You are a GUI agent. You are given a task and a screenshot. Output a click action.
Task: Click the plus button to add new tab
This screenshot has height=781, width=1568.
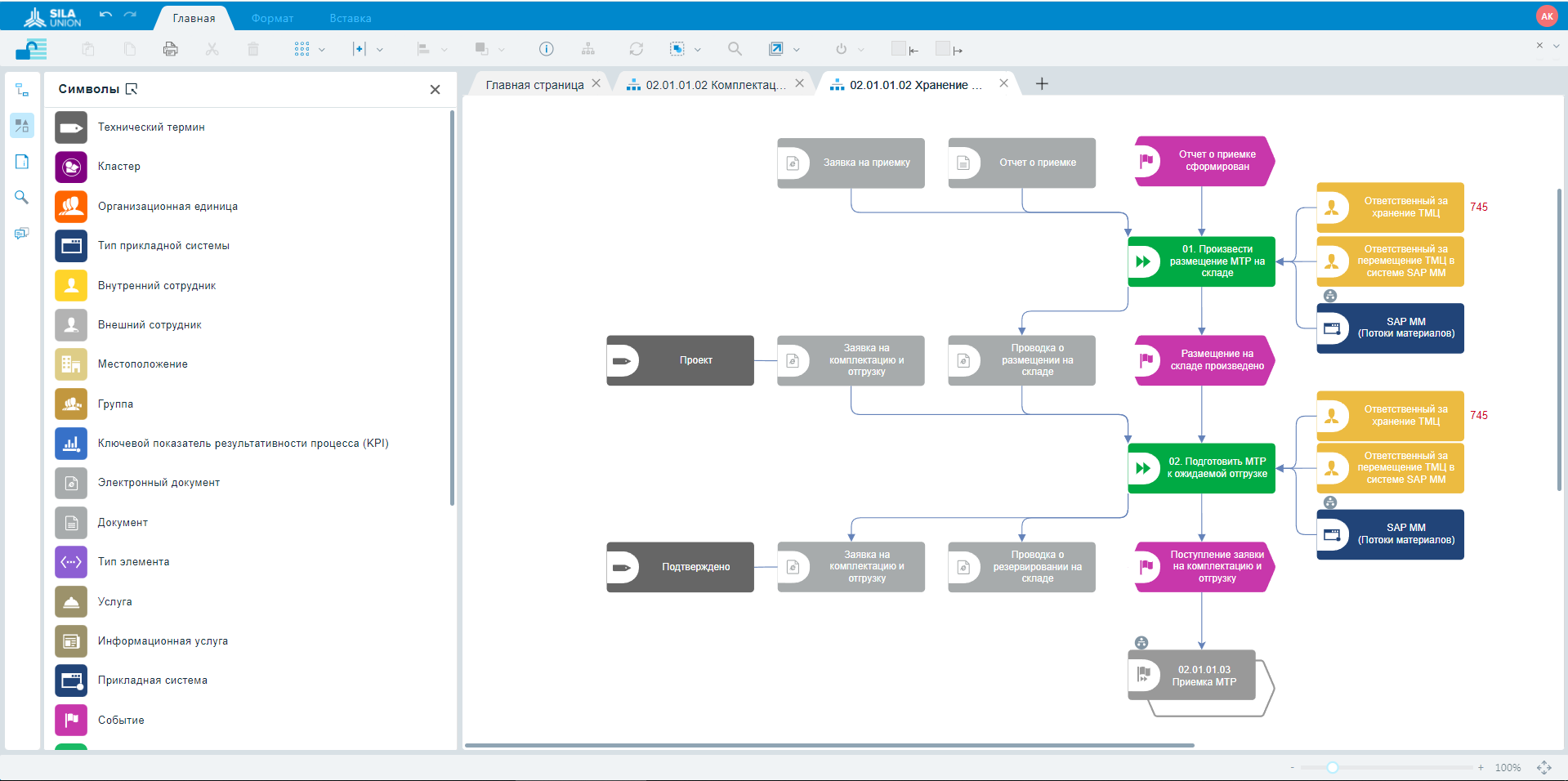pos(1042,84)
